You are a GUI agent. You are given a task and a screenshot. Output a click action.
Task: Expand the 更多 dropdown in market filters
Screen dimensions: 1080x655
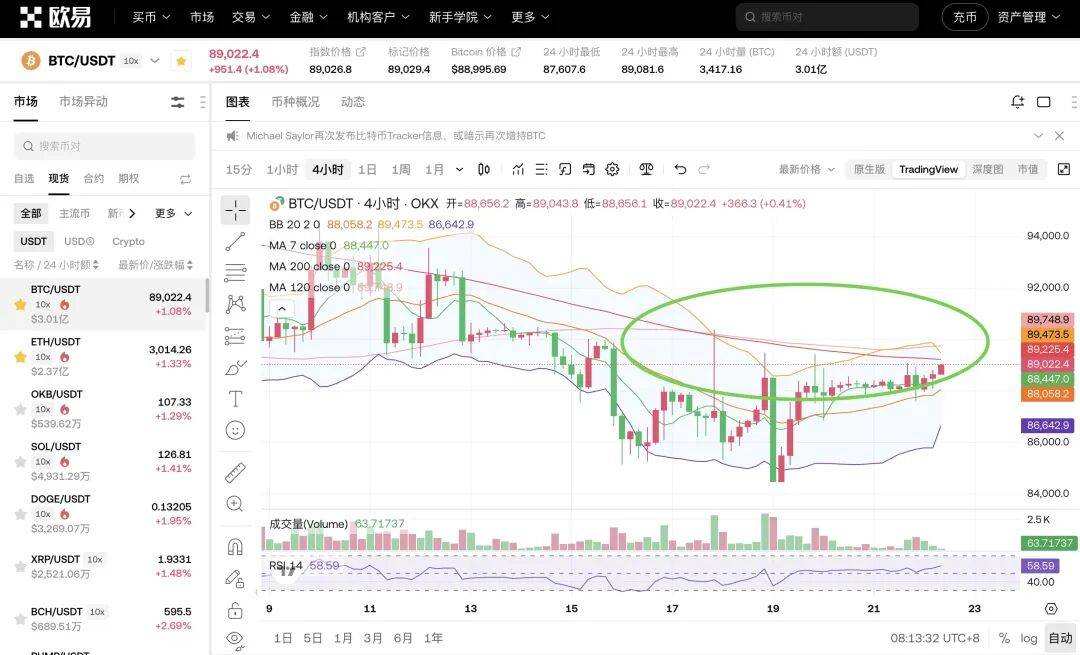[172, 213]
